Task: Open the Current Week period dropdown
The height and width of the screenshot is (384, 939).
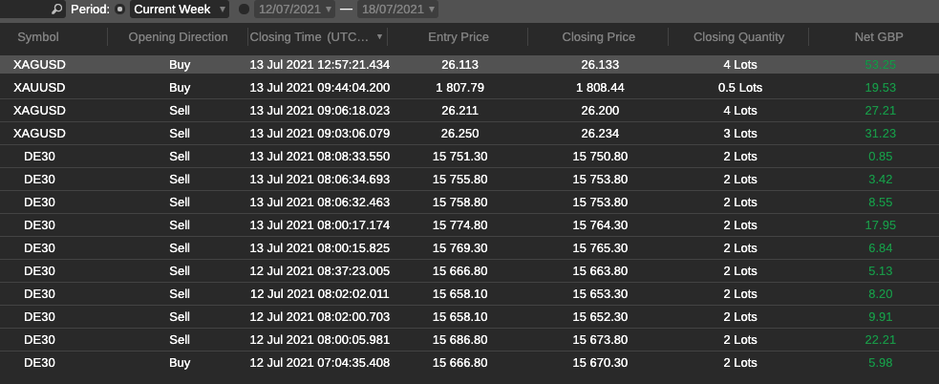Action: (x=179, y=9)
